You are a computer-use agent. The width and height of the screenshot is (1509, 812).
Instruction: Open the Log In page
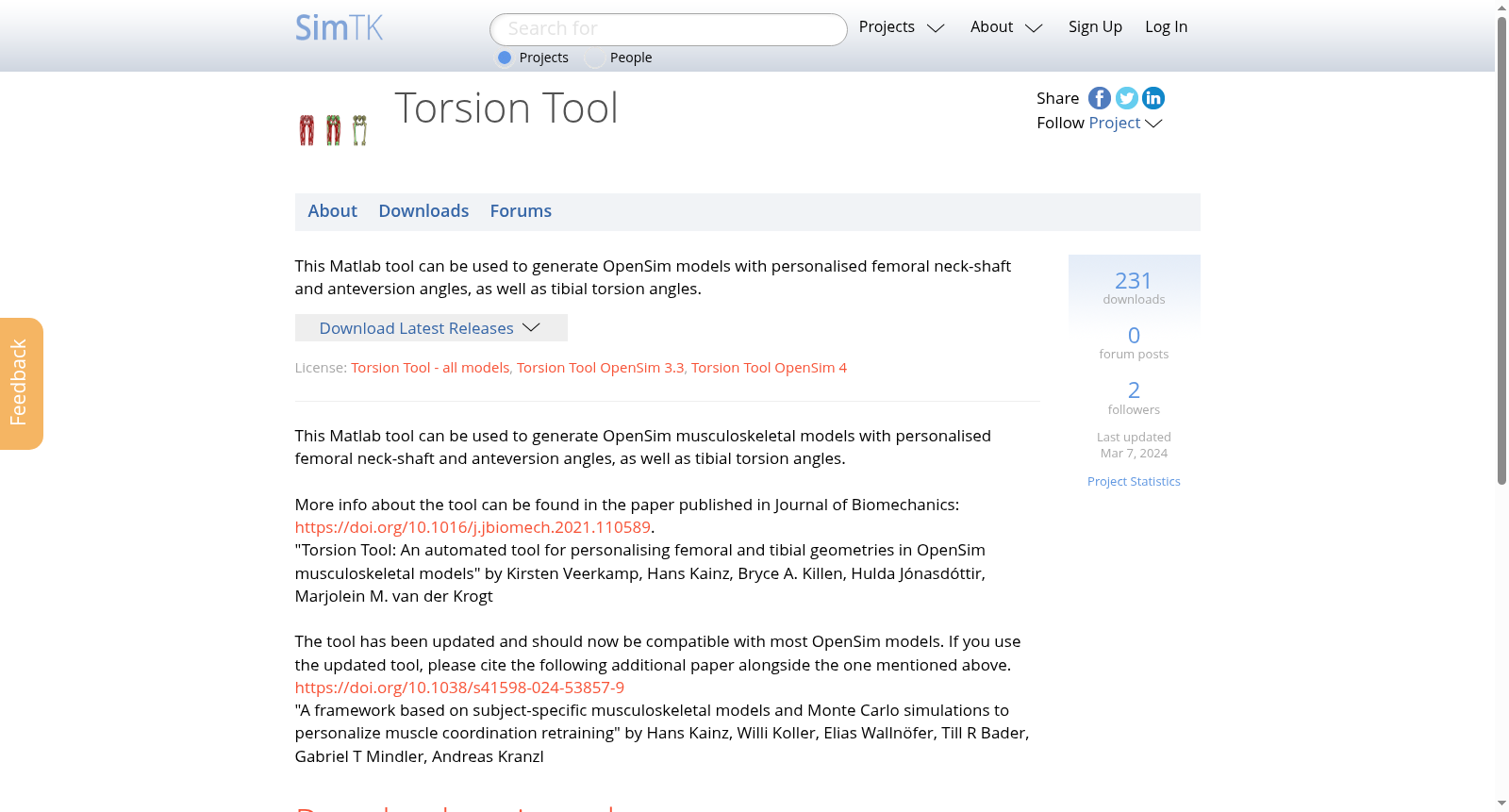pos(1166,27)
